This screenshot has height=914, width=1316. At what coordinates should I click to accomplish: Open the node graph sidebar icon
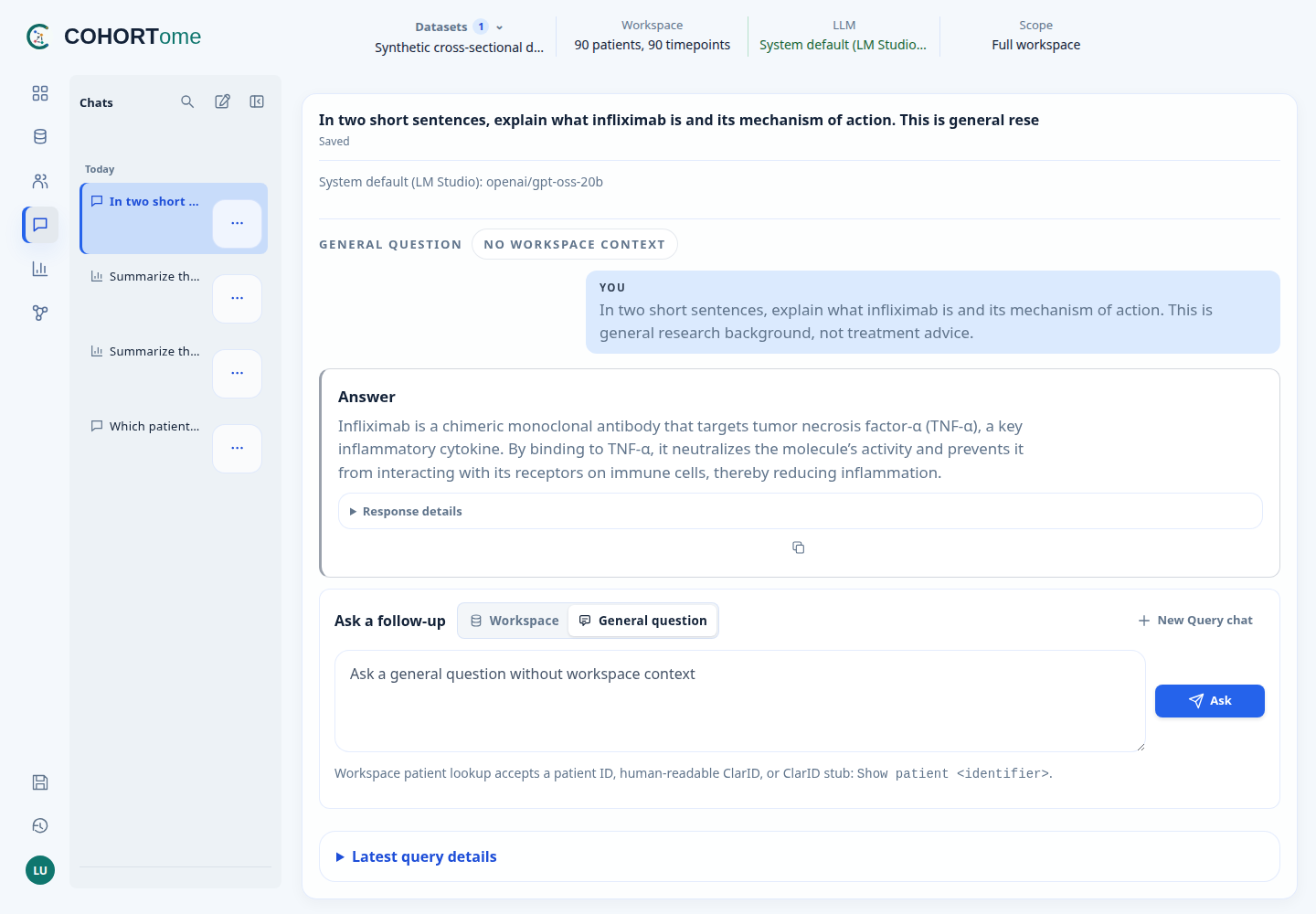pos(40,313)
